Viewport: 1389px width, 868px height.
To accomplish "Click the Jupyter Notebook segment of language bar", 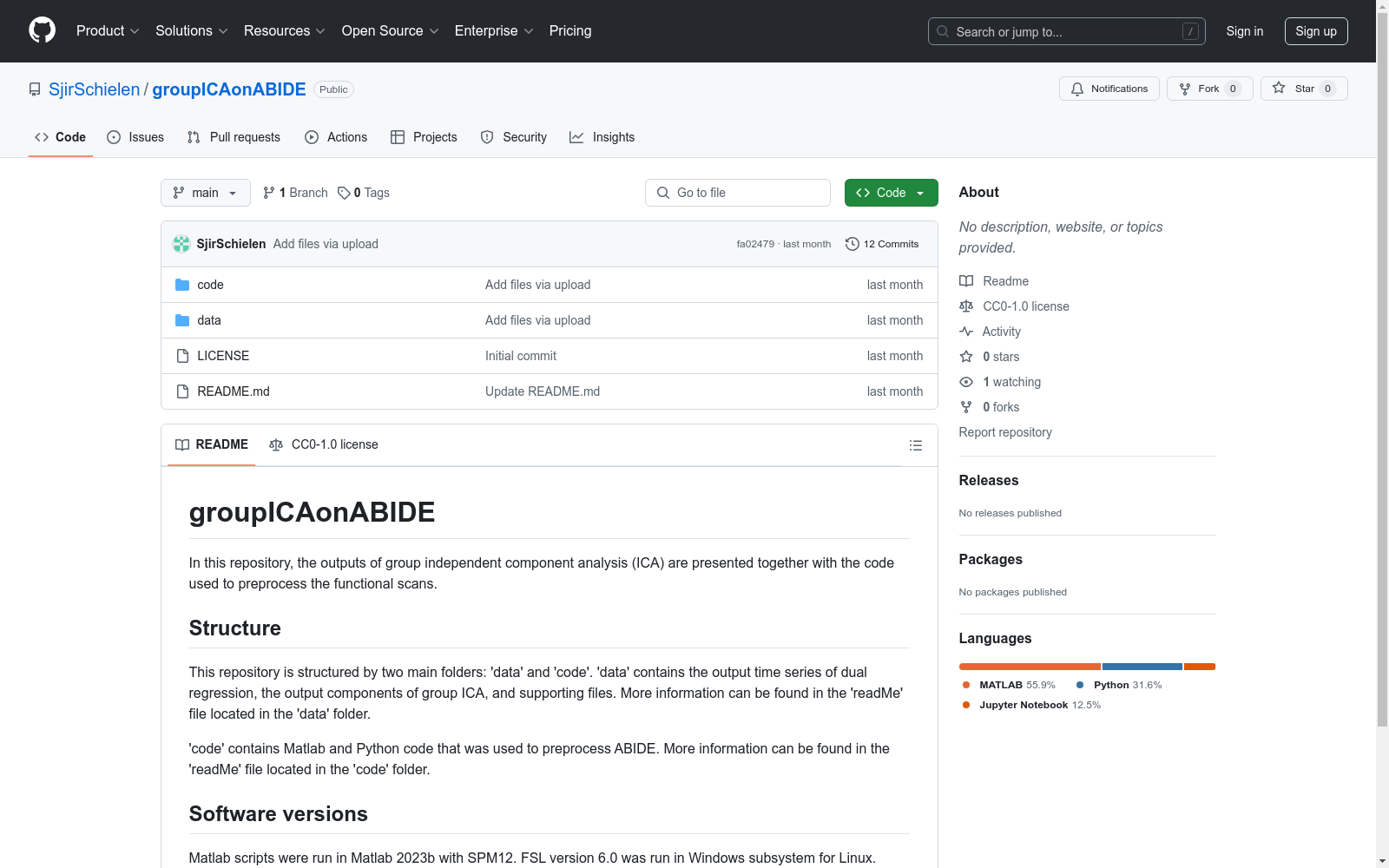I will (x=1200, y=667).
